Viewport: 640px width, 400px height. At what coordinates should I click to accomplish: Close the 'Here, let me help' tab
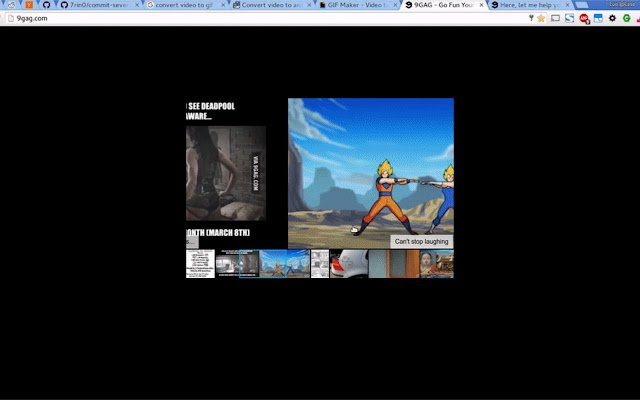567,5
